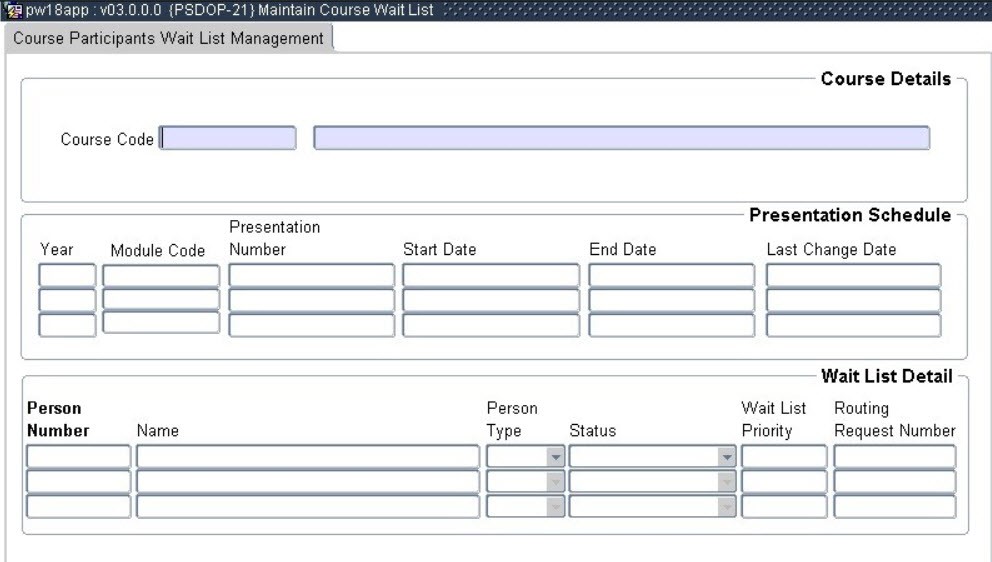992x562 pixels.
Task: Open third row Status dropdown
Action: pos(727,507)
